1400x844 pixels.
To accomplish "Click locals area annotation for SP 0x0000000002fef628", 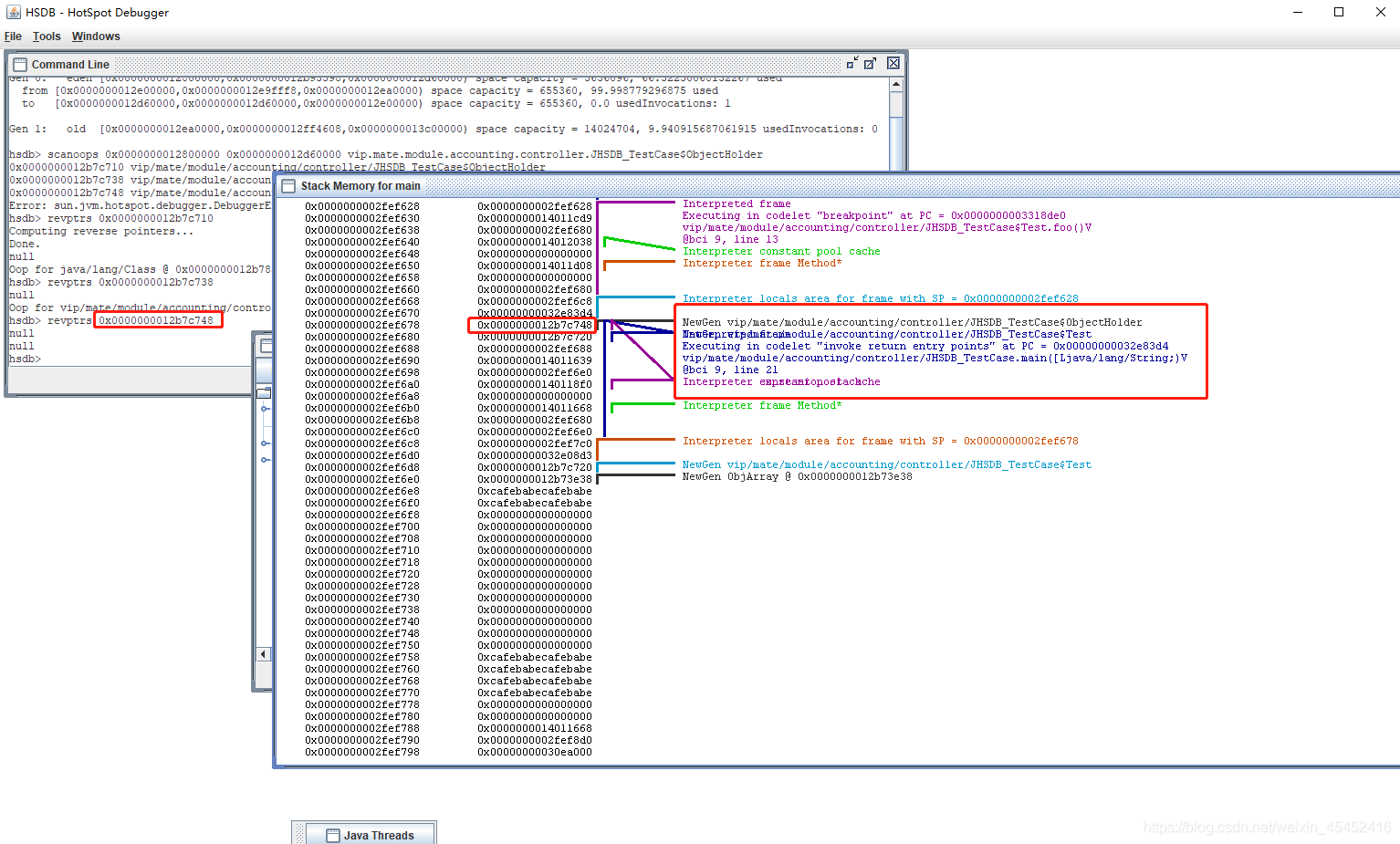I will tap(880, 299).
